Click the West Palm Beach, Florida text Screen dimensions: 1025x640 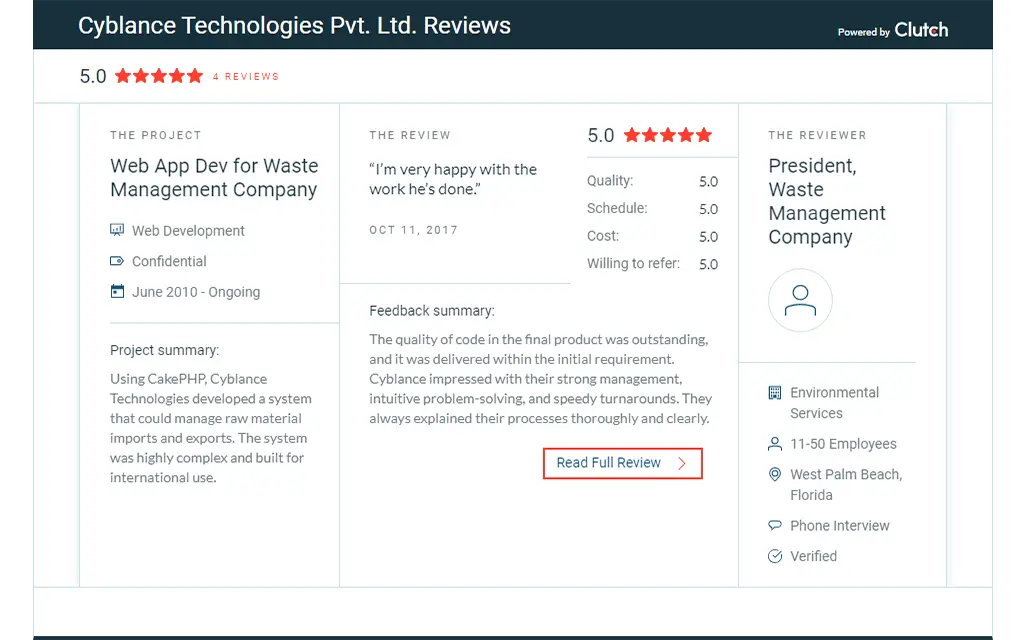point(846,484)
